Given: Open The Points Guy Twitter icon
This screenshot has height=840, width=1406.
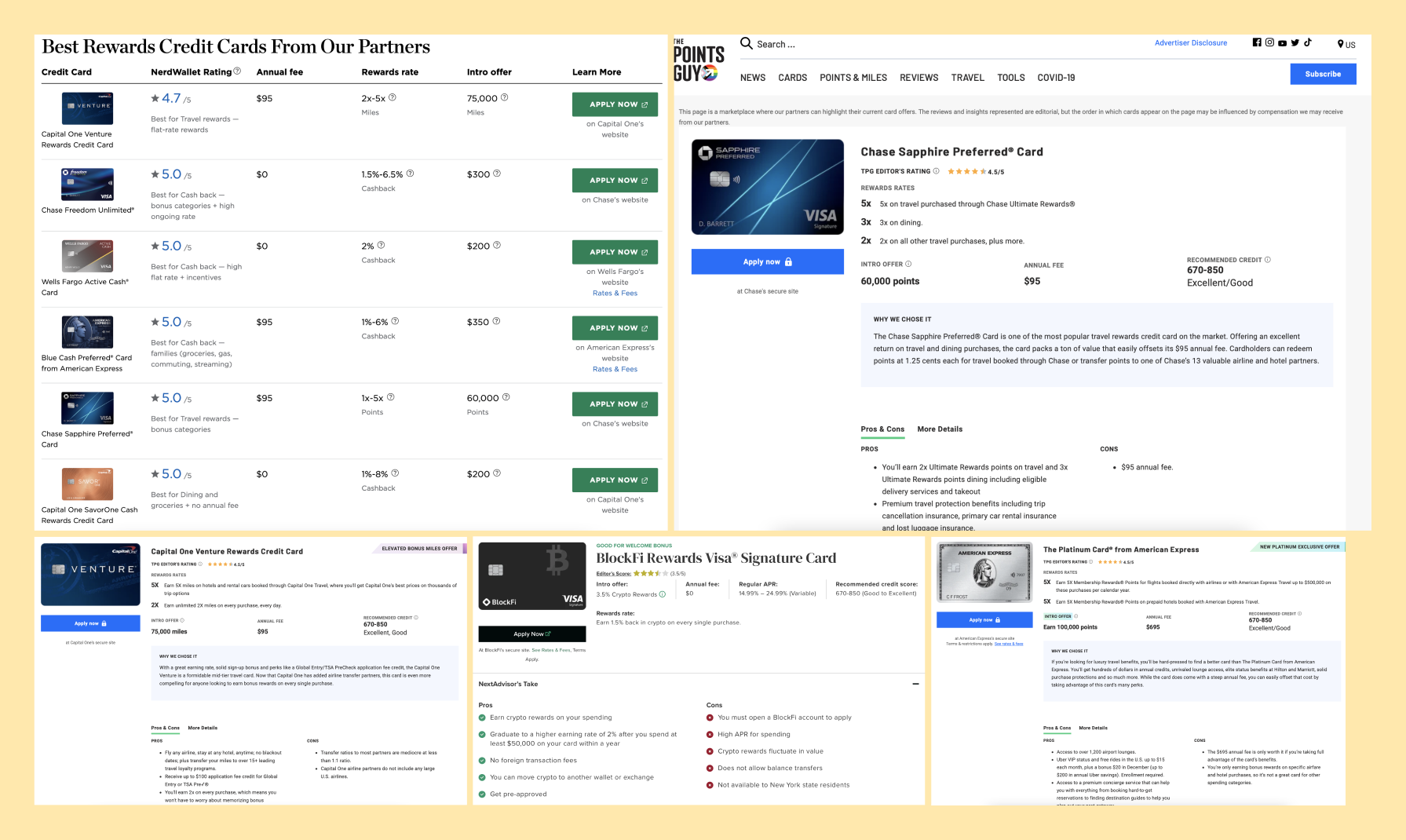Looking at the screenshot, I should 1295,42.
